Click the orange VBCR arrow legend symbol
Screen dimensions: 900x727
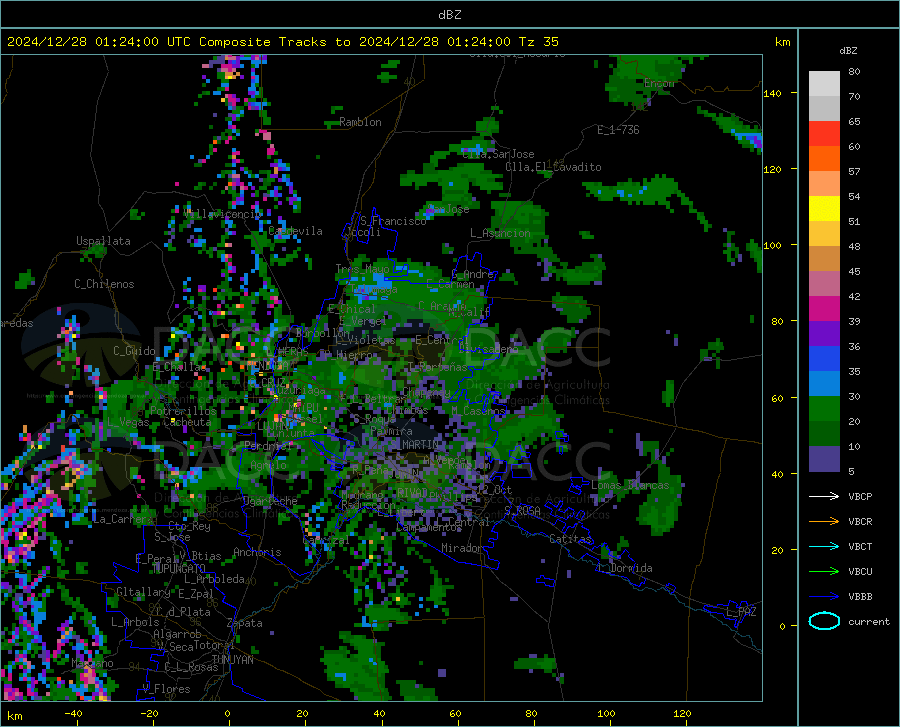(x=824, y=522)
